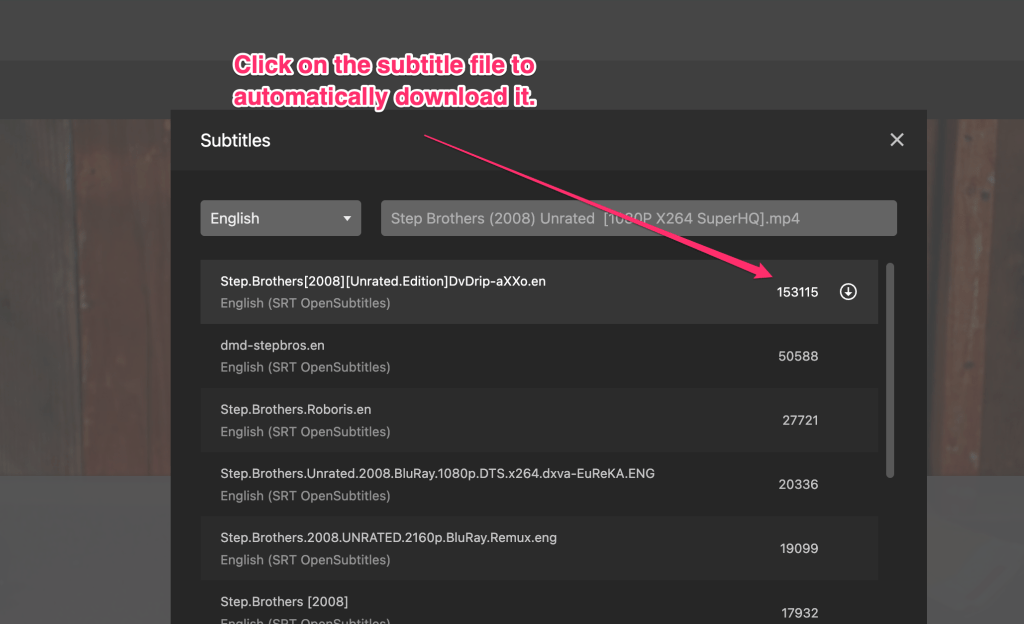The width and height of the screenshot is (1024, 624).
Task: Click the 27721 download count
Action: 800,420
